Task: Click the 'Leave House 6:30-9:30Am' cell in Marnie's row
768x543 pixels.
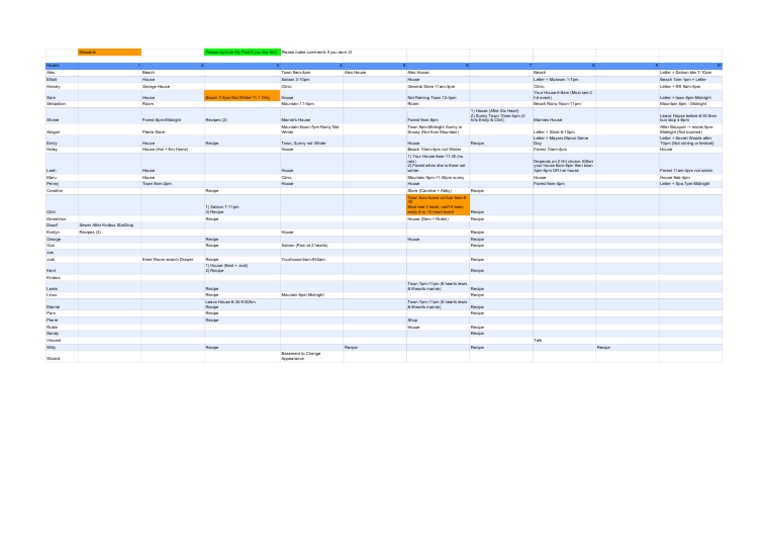Action: [242, 304]
